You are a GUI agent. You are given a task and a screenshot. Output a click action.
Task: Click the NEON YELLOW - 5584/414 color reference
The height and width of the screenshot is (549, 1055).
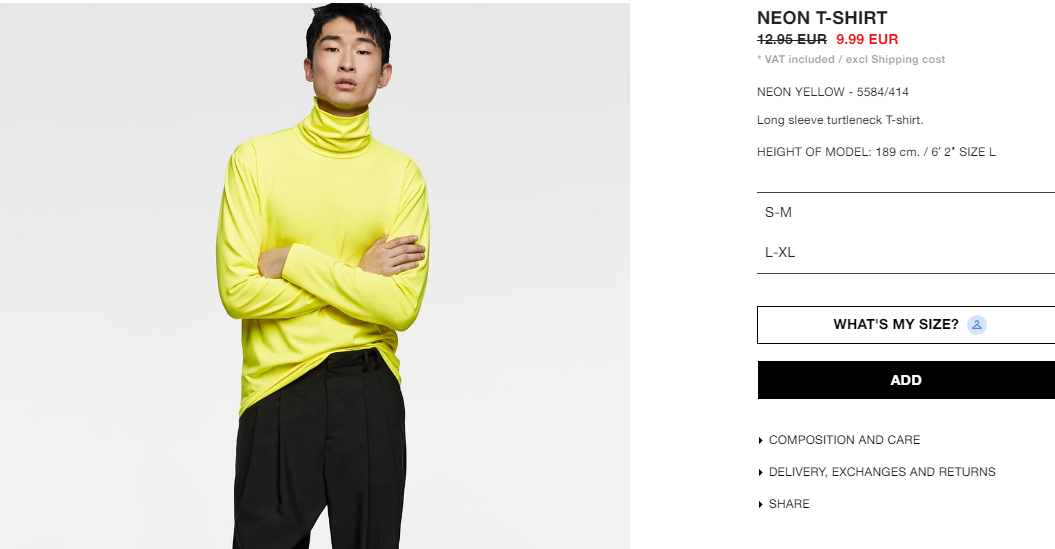pyautogui.click(x=832, y=92)
